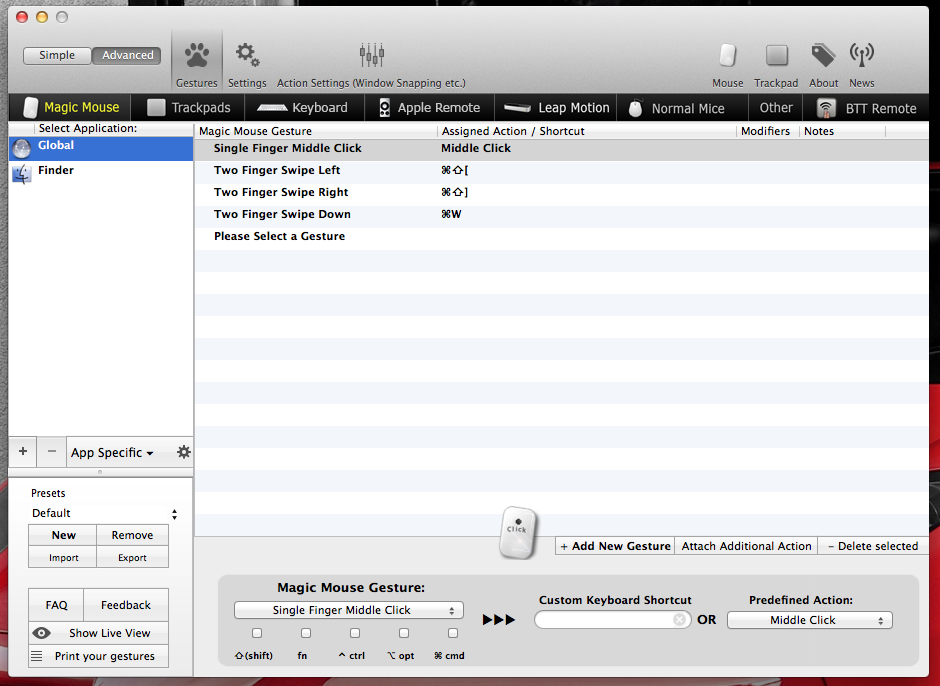Switch to the Simple mode

click(57, 55)
